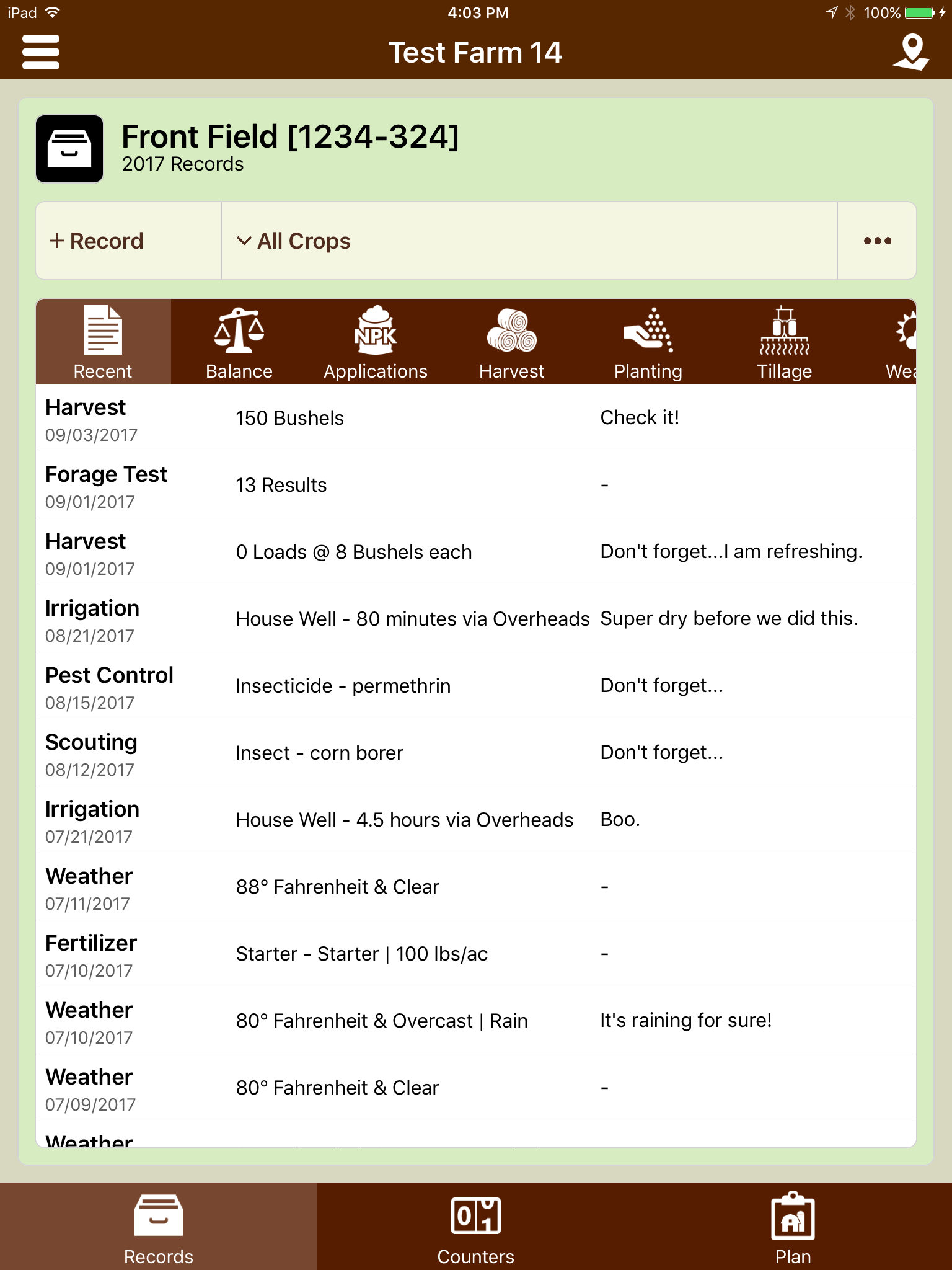Open the three-dot more options menu
The height and width of the screenshot is (1270, 952).
(877, 241)
